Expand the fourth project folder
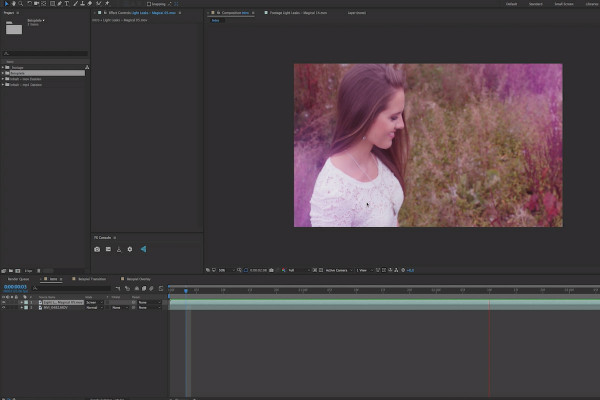 point(3,85)
